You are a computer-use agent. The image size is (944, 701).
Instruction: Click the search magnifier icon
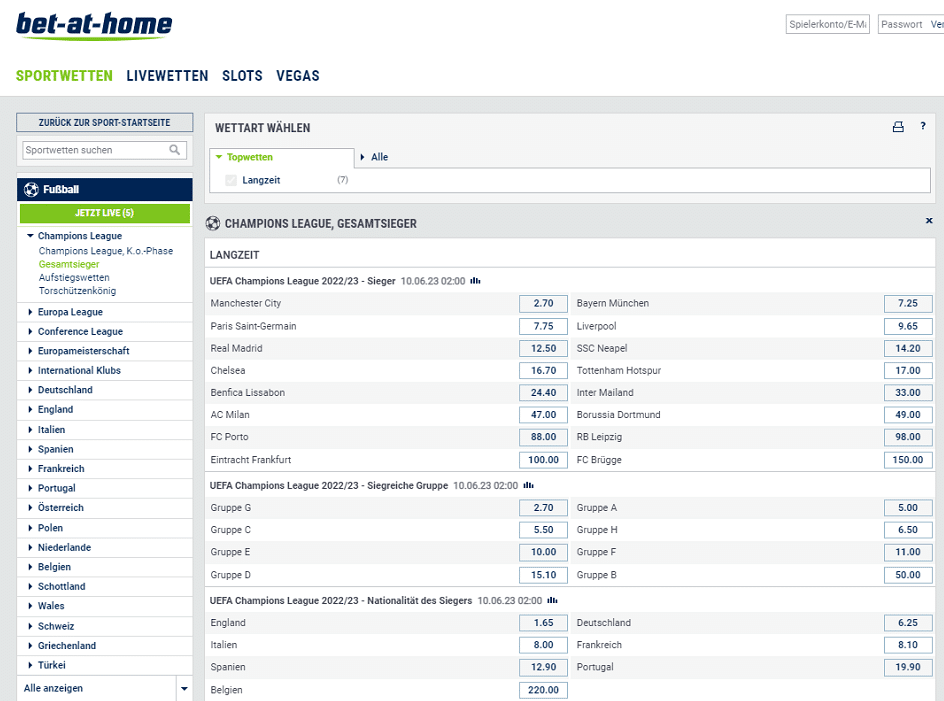coord(175,150)
